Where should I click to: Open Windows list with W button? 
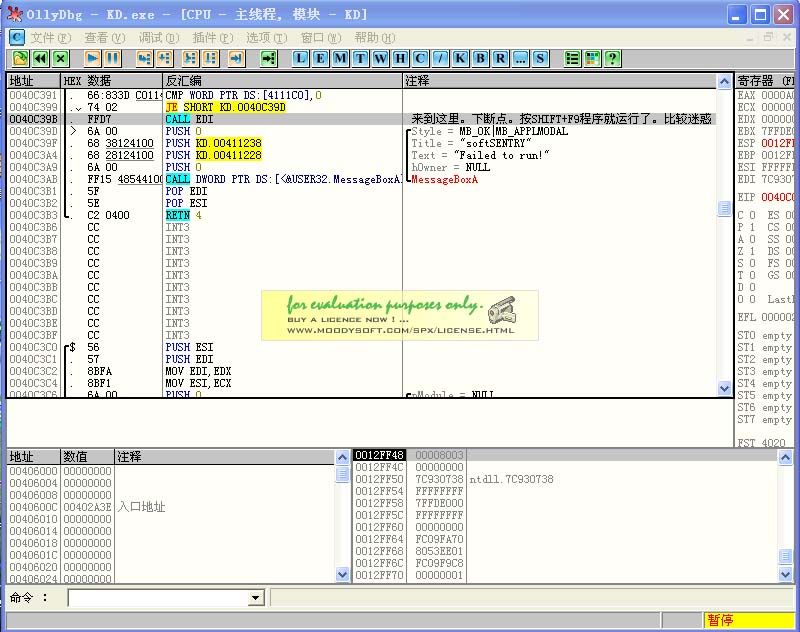point(380,59)
